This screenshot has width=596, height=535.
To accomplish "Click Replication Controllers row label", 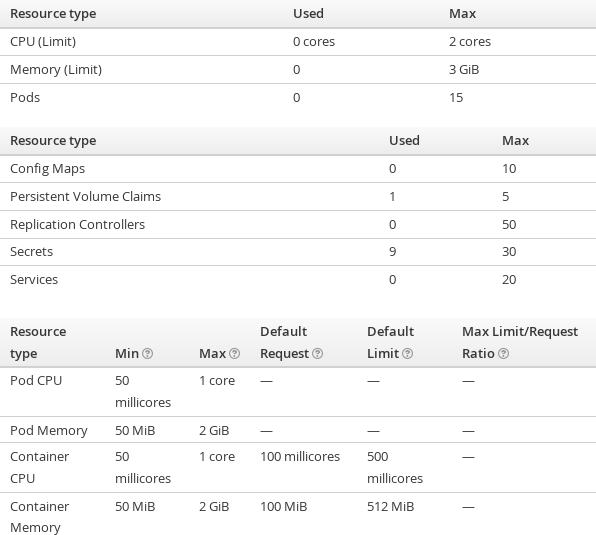I will 78,225.
